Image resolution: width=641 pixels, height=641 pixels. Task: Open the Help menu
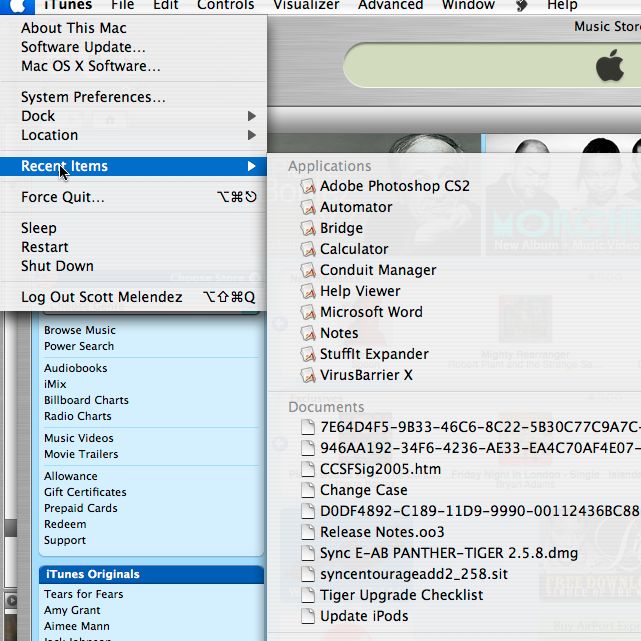point(562,5)
